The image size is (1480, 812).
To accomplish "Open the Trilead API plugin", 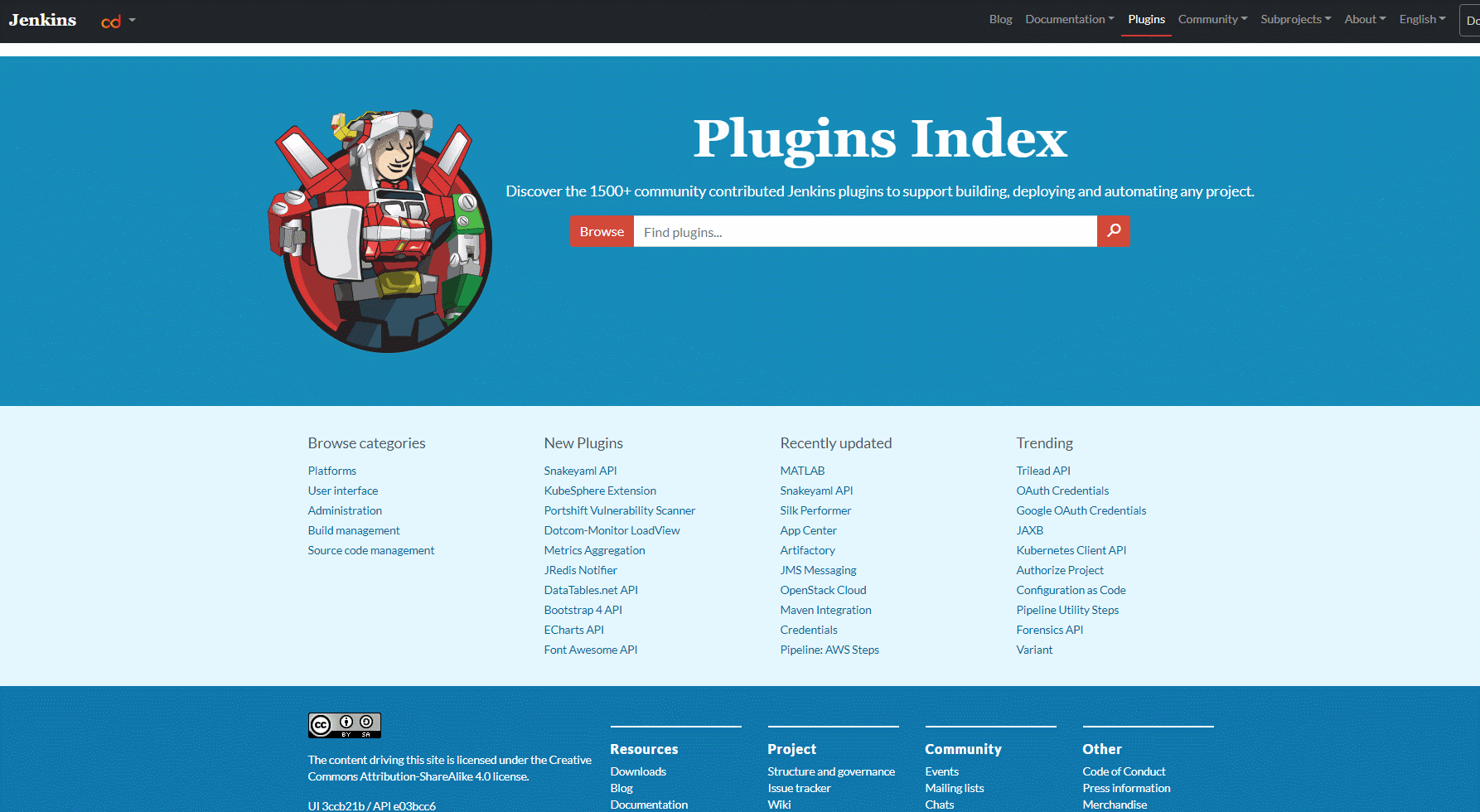I will point(1043,471).
